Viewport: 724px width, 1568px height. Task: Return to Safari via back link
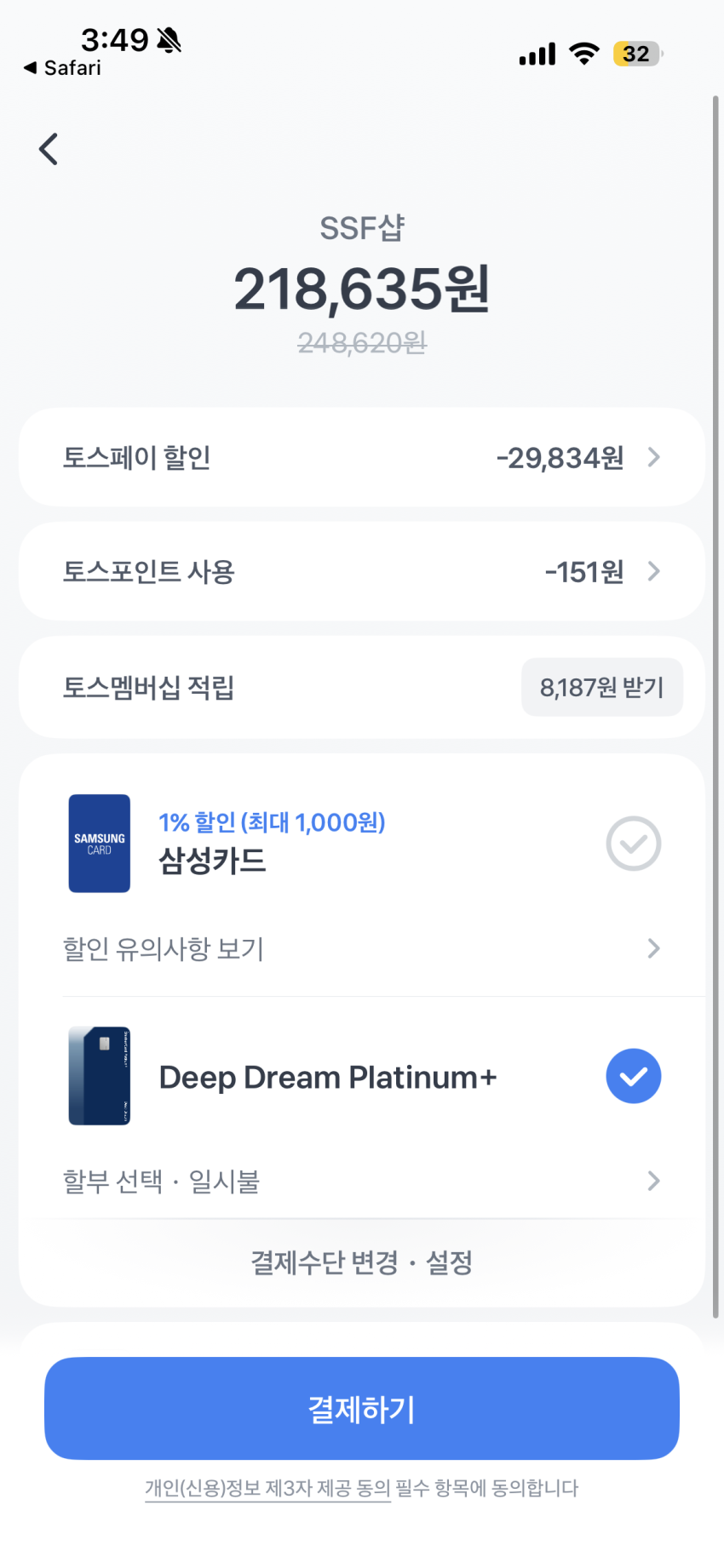pyautogui.click(x=62, y=68)
